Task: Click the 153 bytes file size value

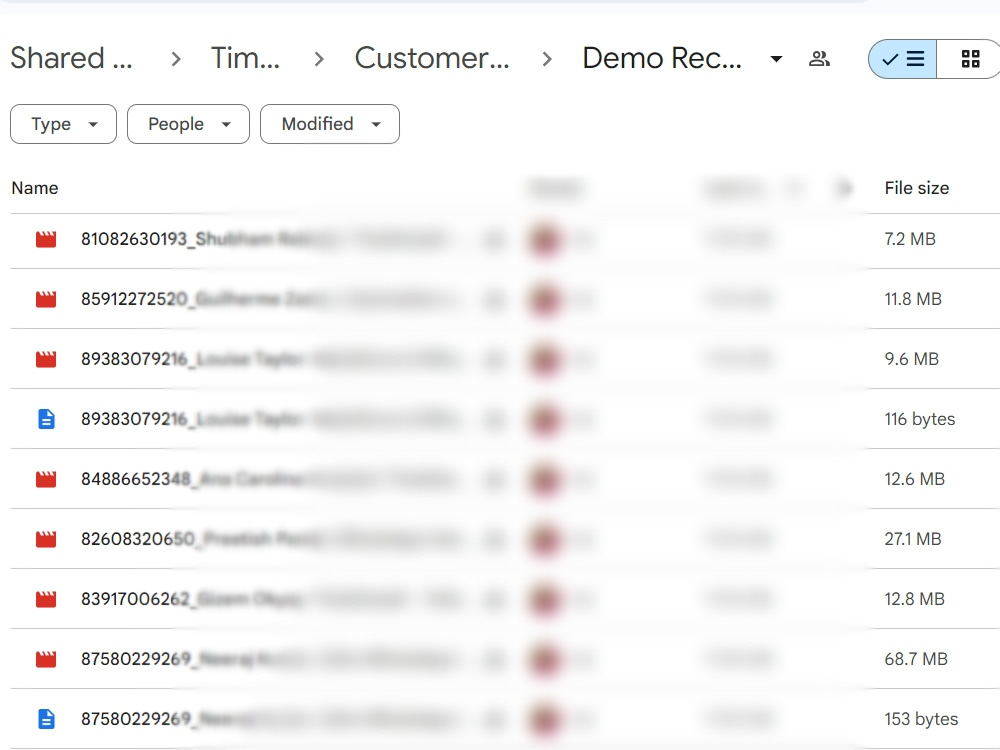Action: 921,719
